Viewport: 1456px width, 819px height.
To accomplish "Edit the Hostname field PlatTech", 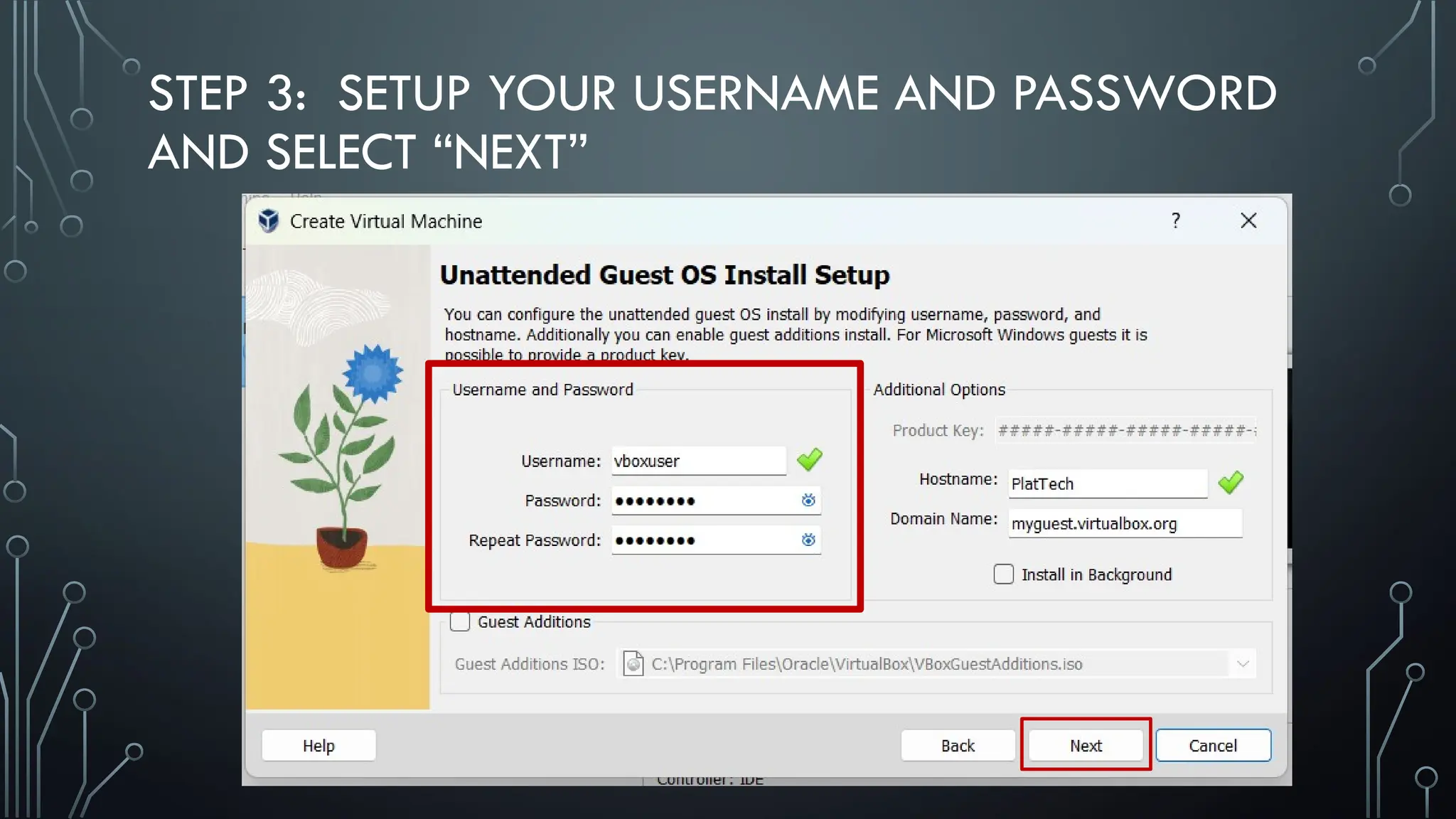I will (x=1108, y=483).
